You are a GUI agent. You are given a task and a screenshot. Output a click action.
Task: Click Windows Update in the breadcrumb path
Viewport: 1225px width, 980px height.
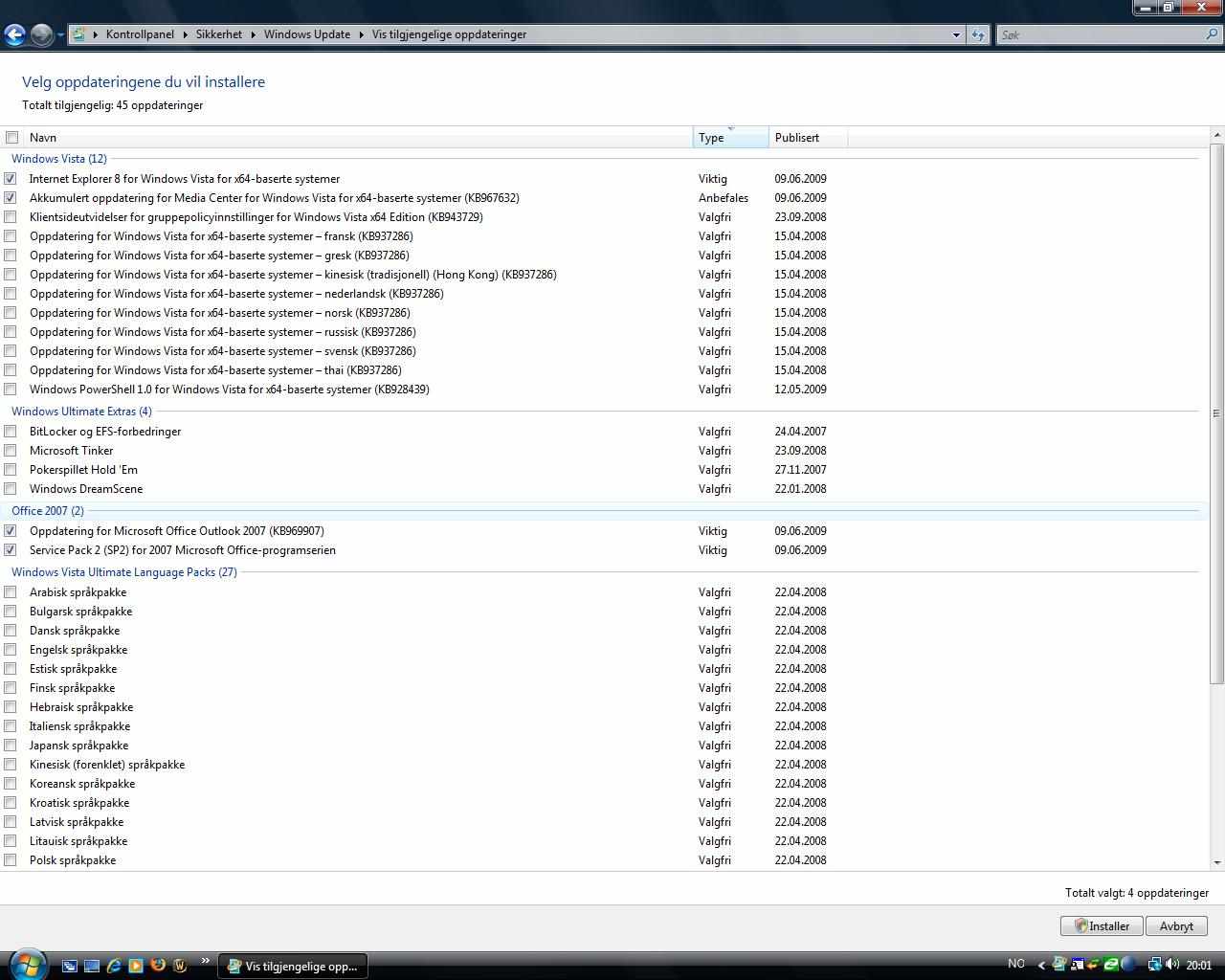(x=307, y=34)
